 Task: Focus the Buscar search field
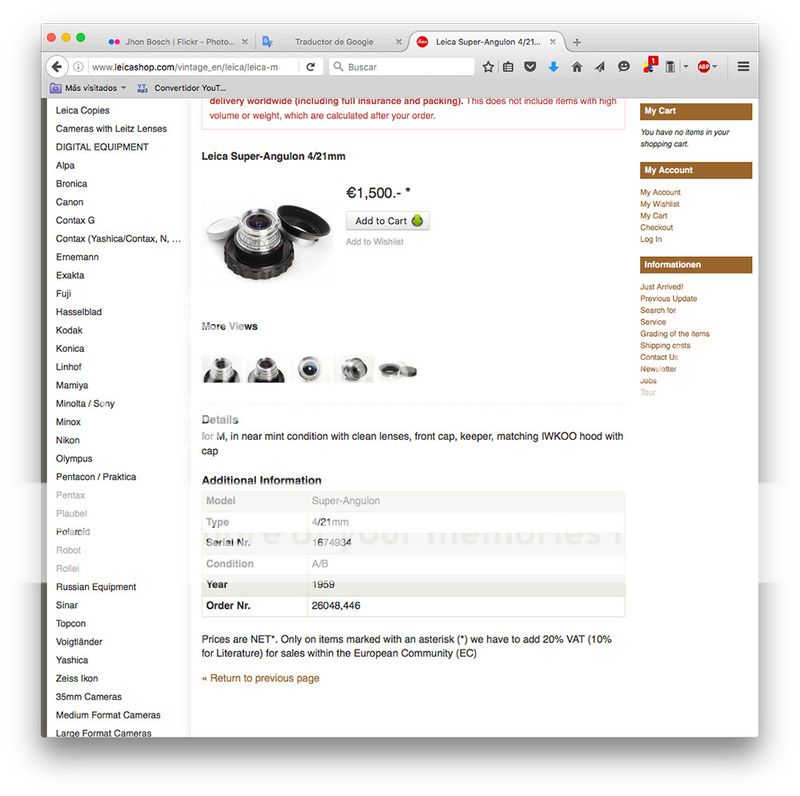[x=402, y=67]
